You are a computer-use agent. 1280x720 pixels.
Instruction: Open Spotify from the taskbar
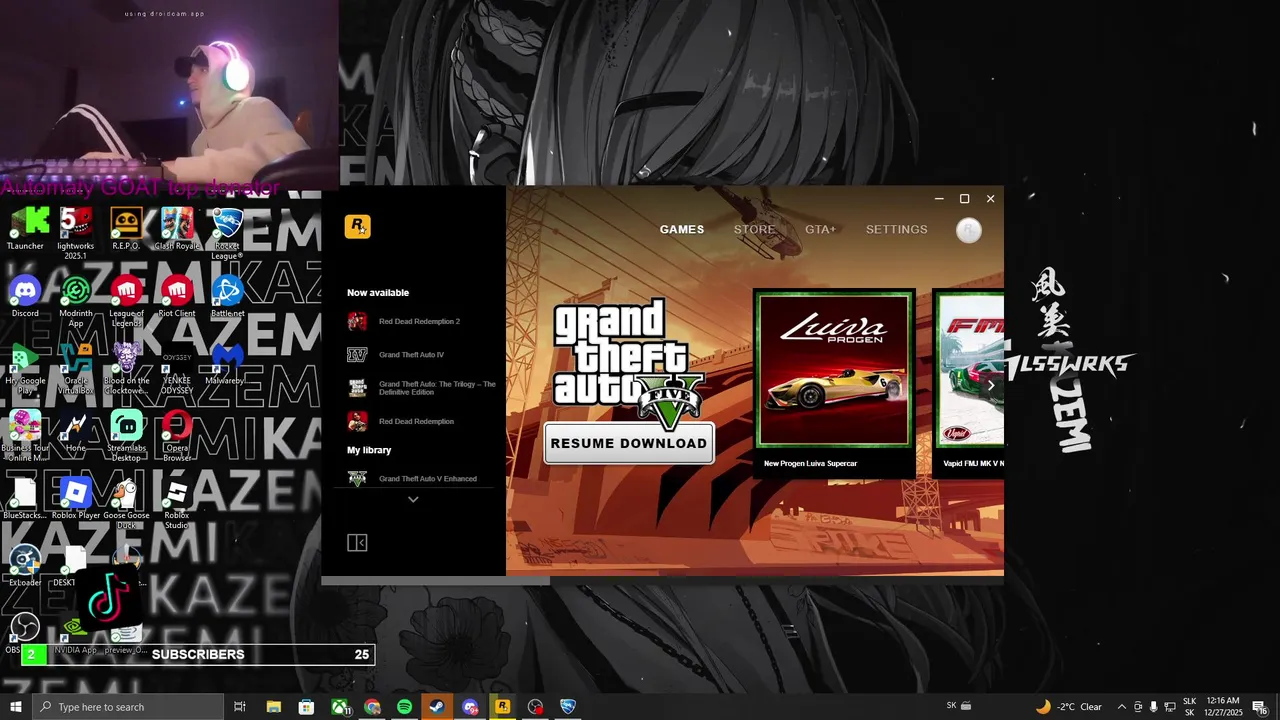click(404, 707)
